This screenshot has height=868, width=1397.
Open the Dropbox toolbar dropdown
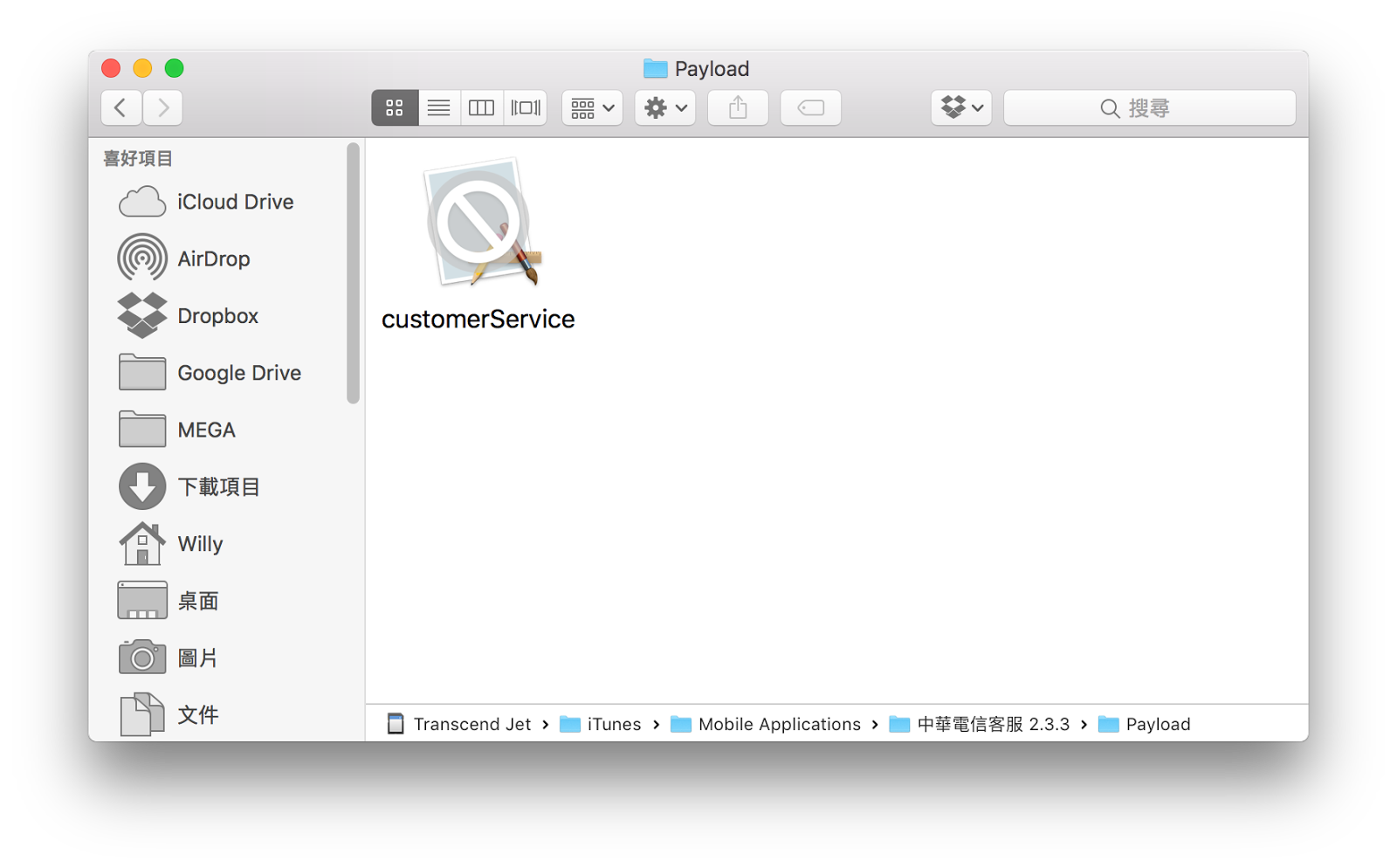961,108
